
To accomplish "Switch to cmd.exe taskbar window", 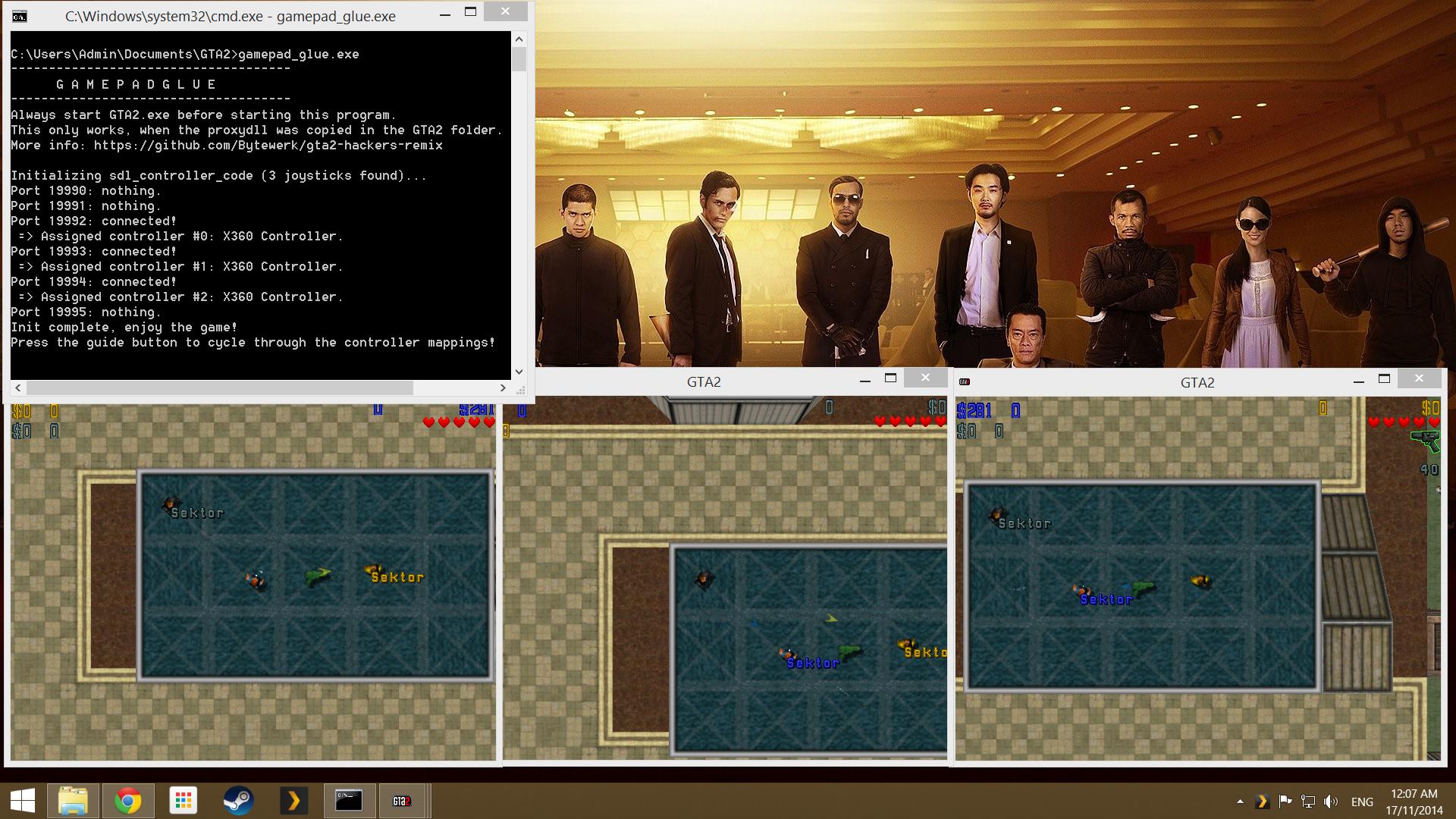I will coord(349,801).
